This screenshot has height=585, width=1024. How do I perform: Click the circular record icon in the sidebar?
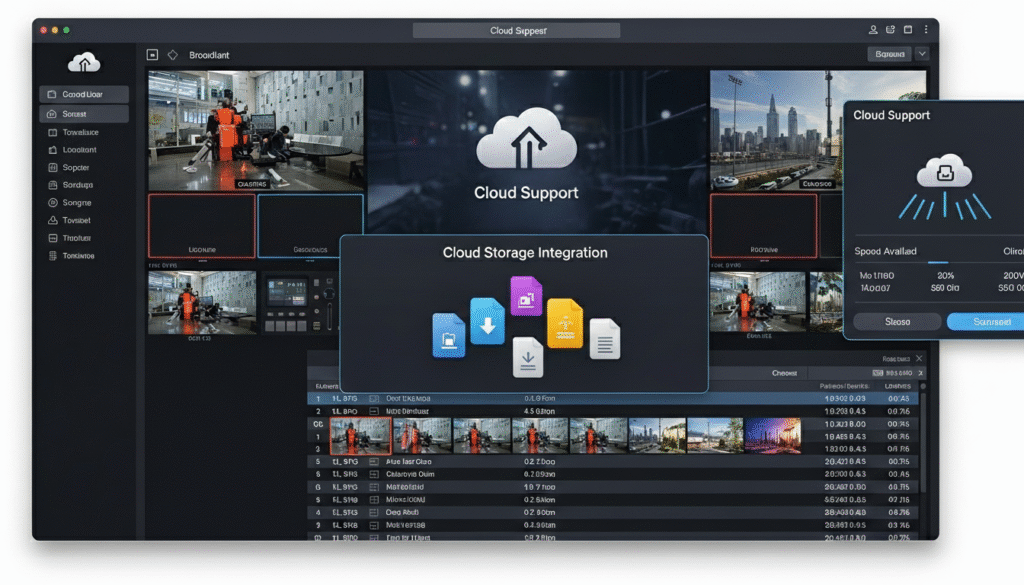[x=53, y=202]
